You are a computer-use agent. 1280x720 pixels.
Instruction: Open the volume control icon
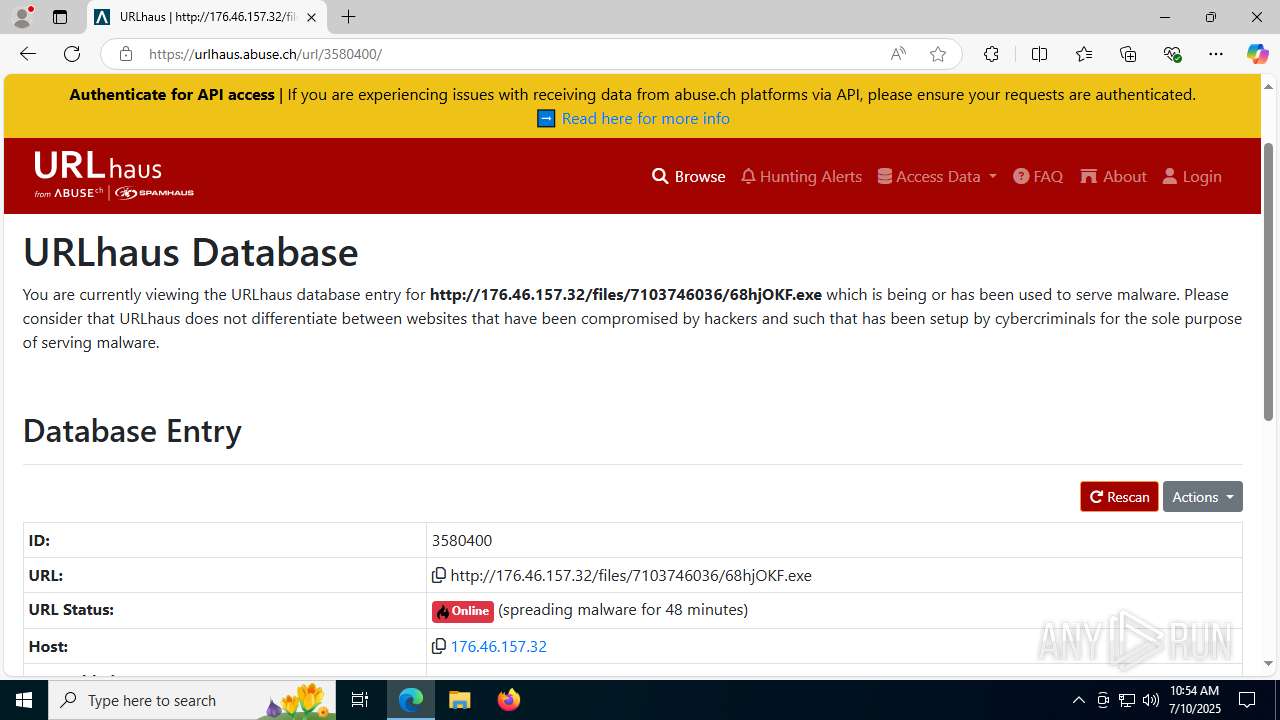click(x=1150, y=700)
